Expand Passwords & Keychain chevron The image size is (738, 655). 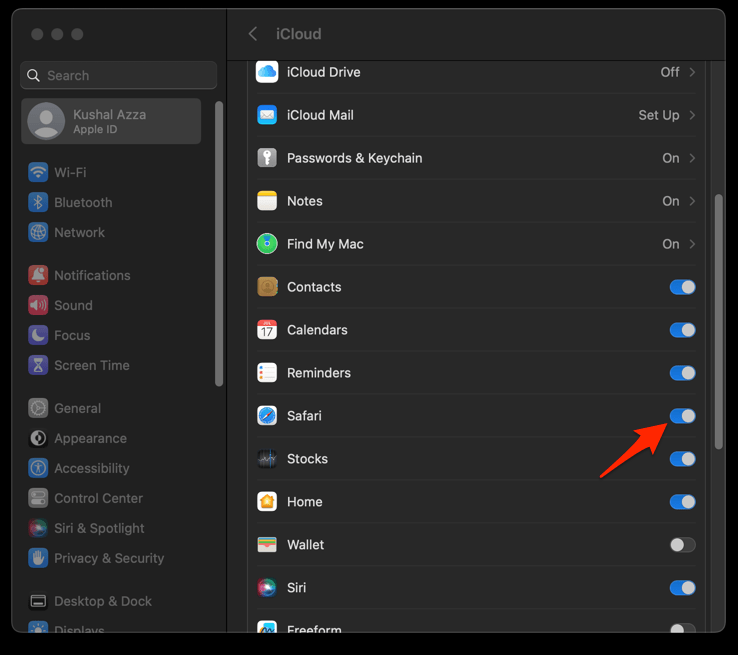point(692,158)
